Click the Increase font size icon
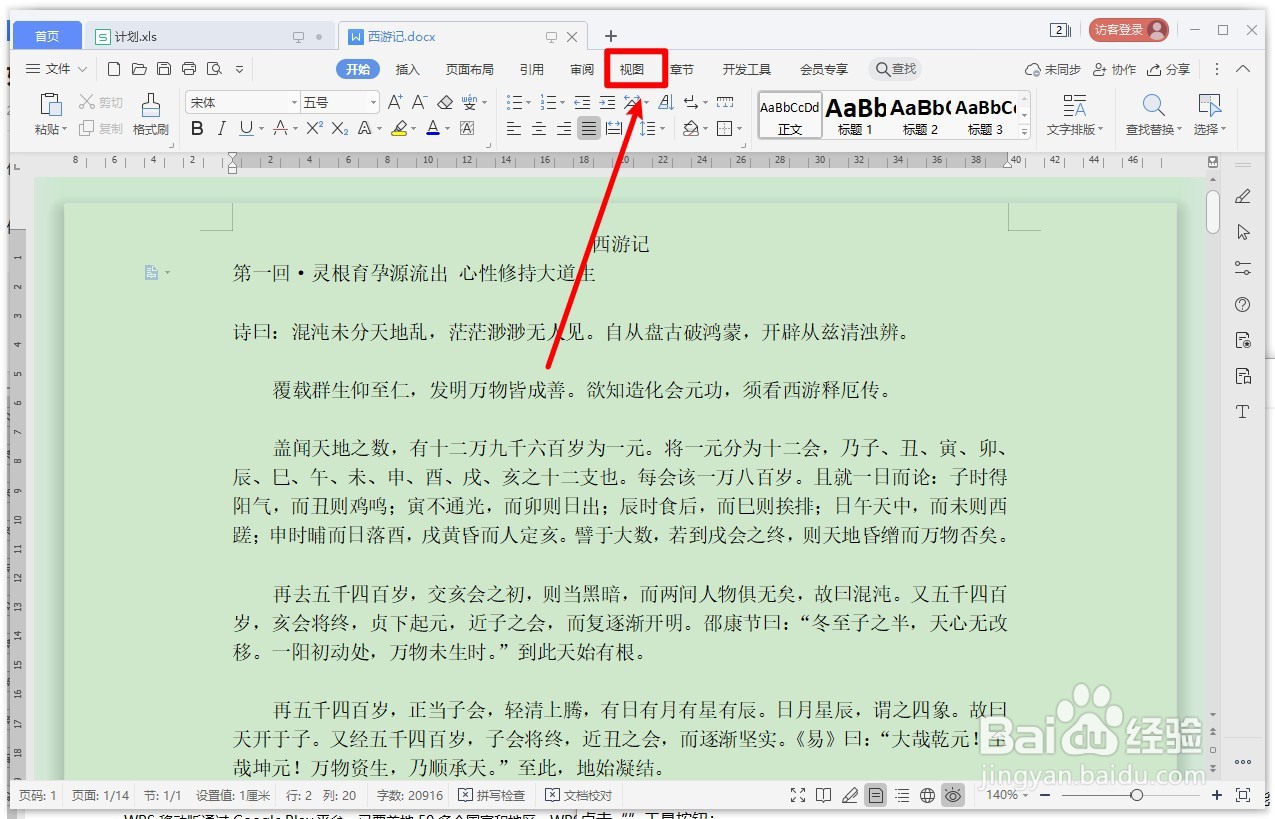 (x=395, y=102)
